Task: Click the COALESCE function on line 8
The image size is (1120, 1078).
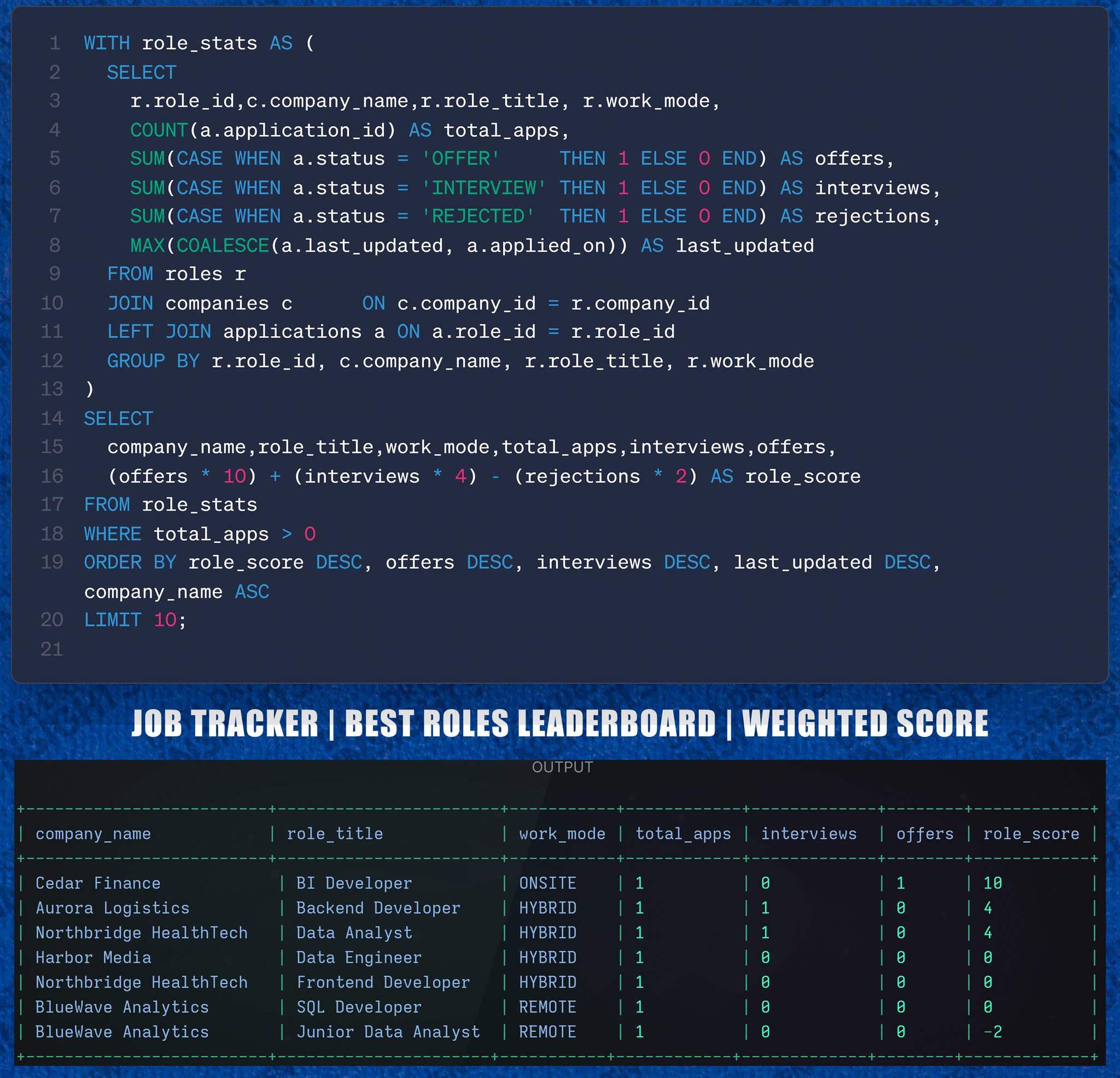Action: (223, 245)
